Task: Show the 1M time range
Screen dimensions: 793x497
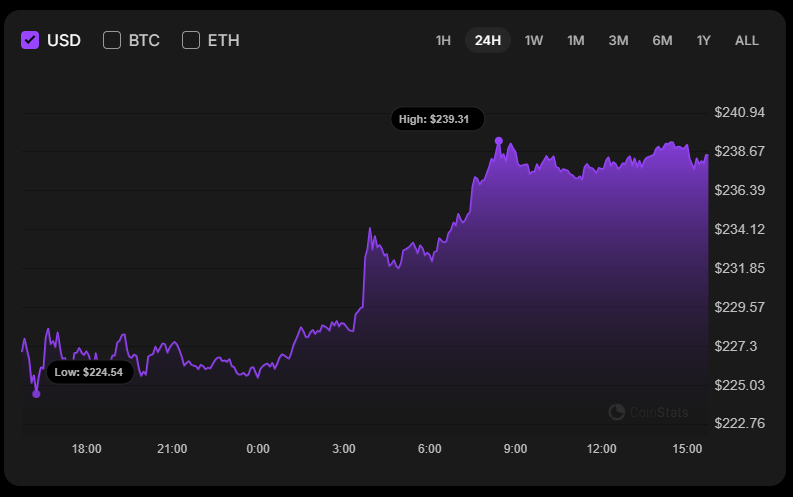Action: [576, 40]
